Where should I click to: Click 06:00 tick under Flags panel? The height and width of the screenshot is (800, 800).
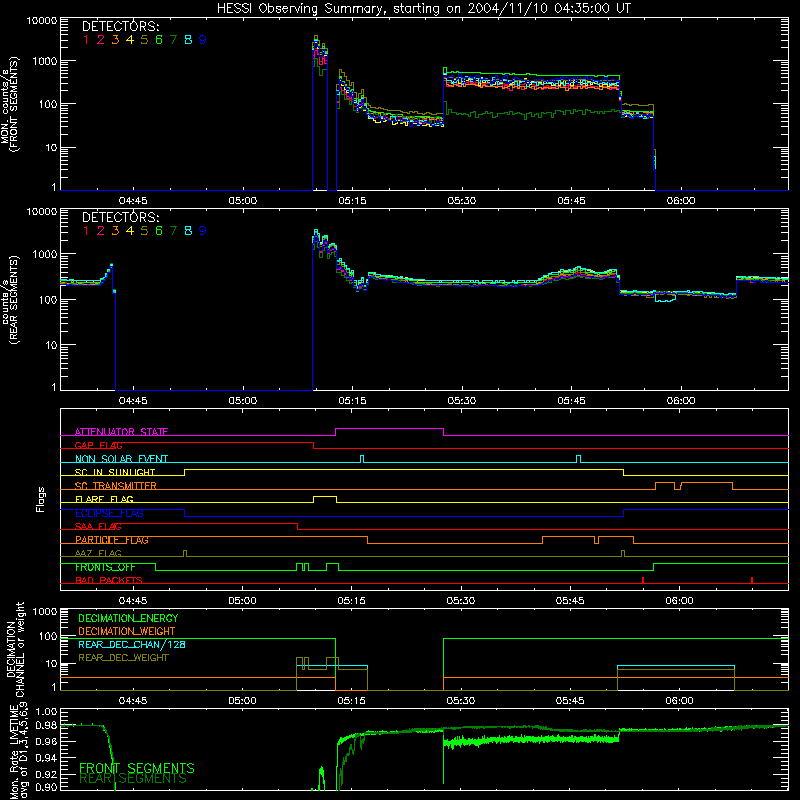pyautogui.click(x=679, y=601)
